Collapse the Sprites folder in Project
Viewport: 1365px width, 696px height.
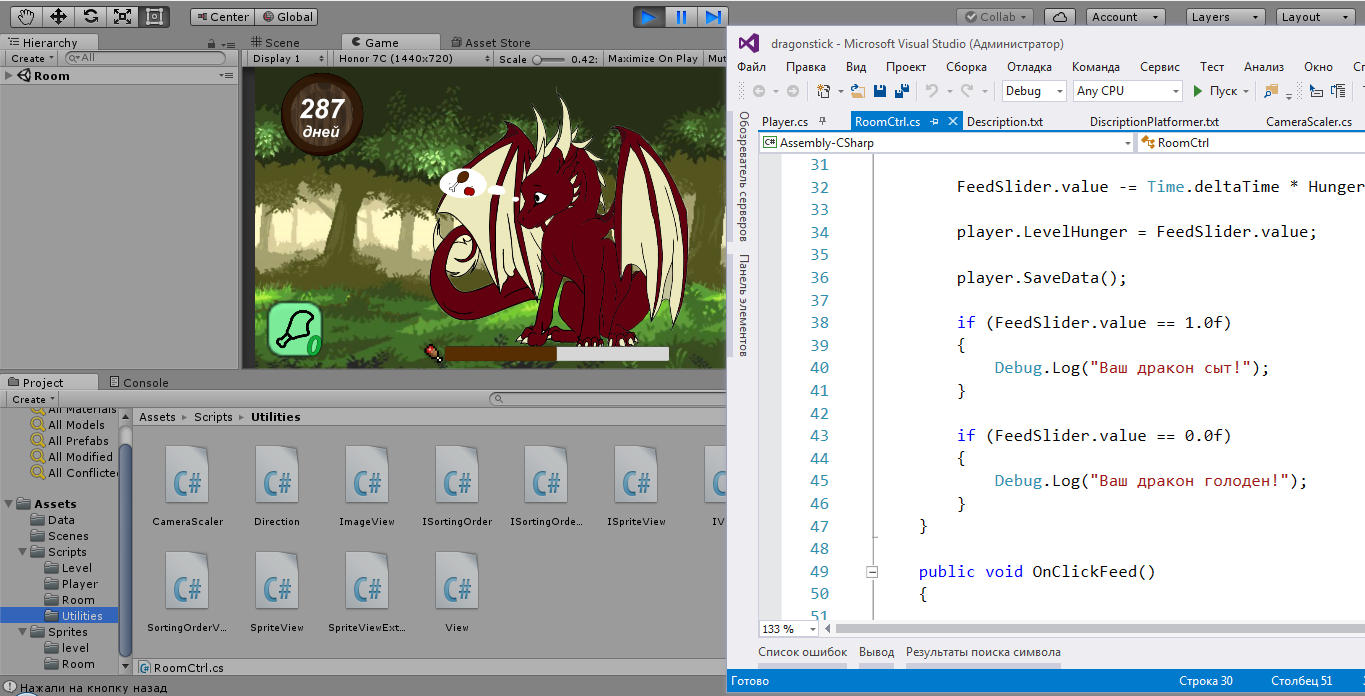click(23, 632)
